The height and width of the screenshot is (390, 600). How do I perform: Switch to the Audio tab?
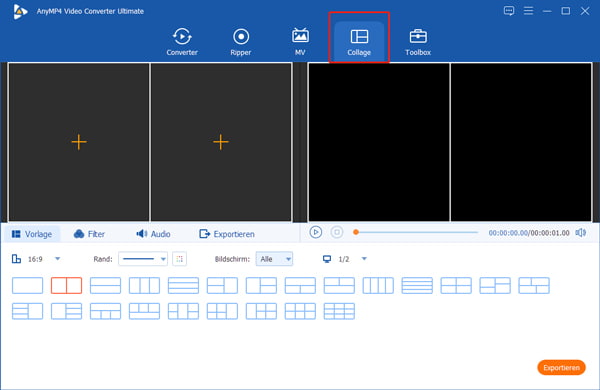click(x=153, y=234)
